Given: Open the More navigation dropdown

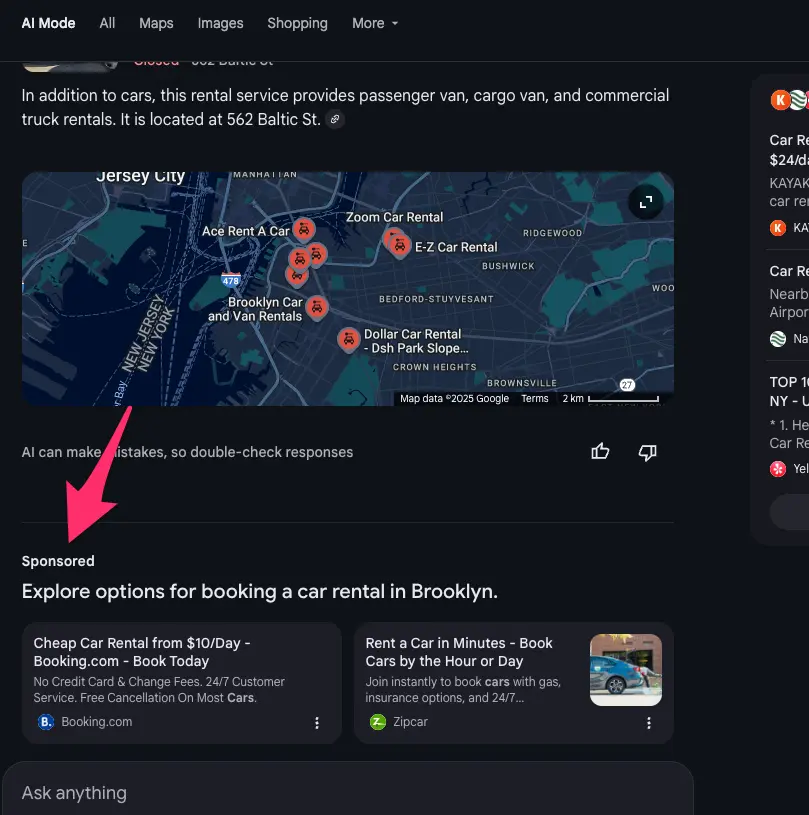Looking at the screenshot, I should (x=375, y=23).
